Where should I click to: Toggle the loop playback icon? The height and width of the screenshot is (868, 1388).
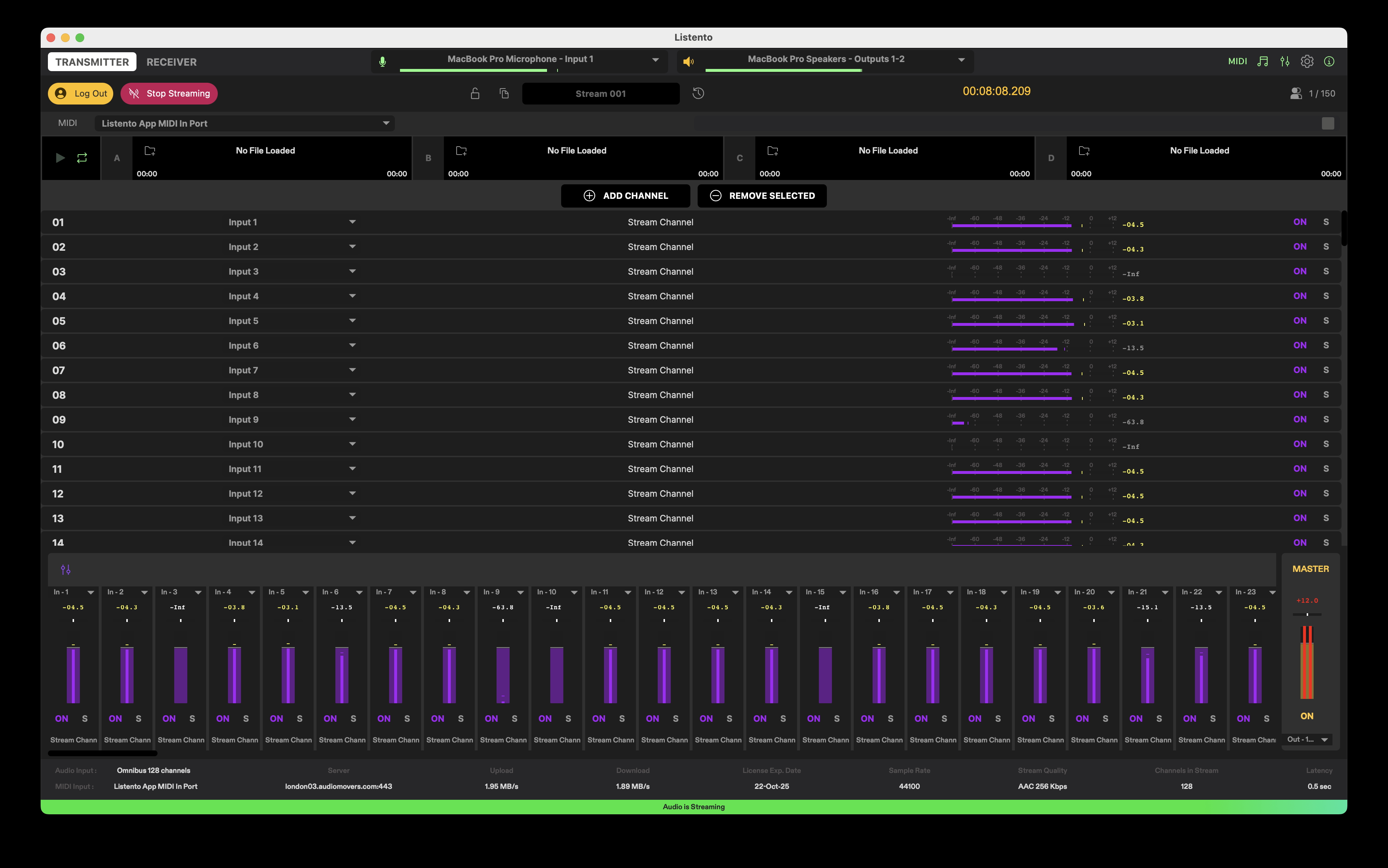[x=82, y=158]
